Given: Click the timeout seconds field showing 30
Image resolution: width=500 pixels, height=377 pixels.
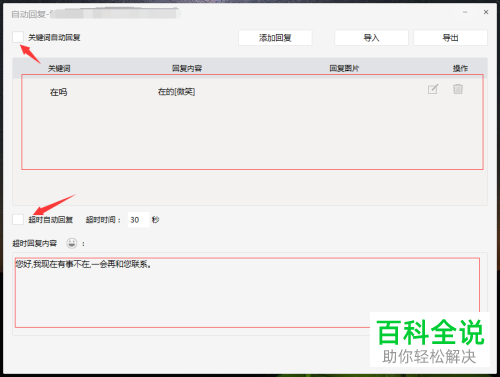Looking at the screenshot, I should (138, 220).
